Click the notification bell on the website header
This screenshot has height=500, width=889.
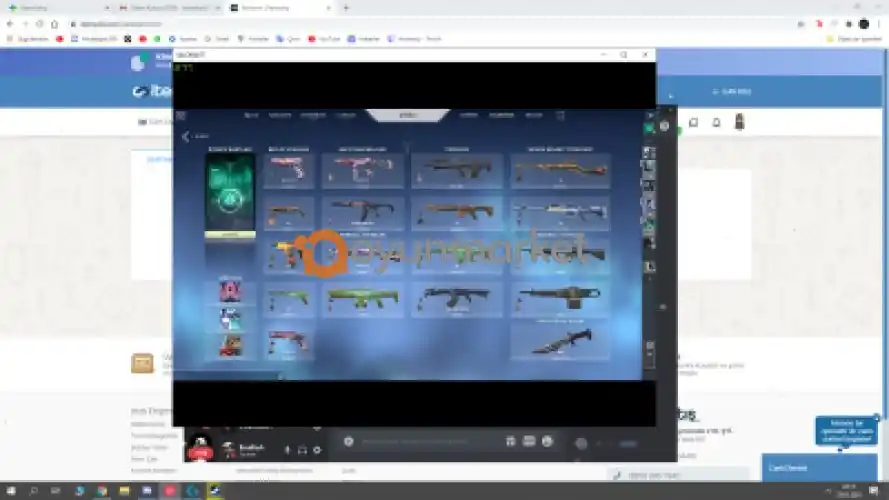click(x=716, y=123)
